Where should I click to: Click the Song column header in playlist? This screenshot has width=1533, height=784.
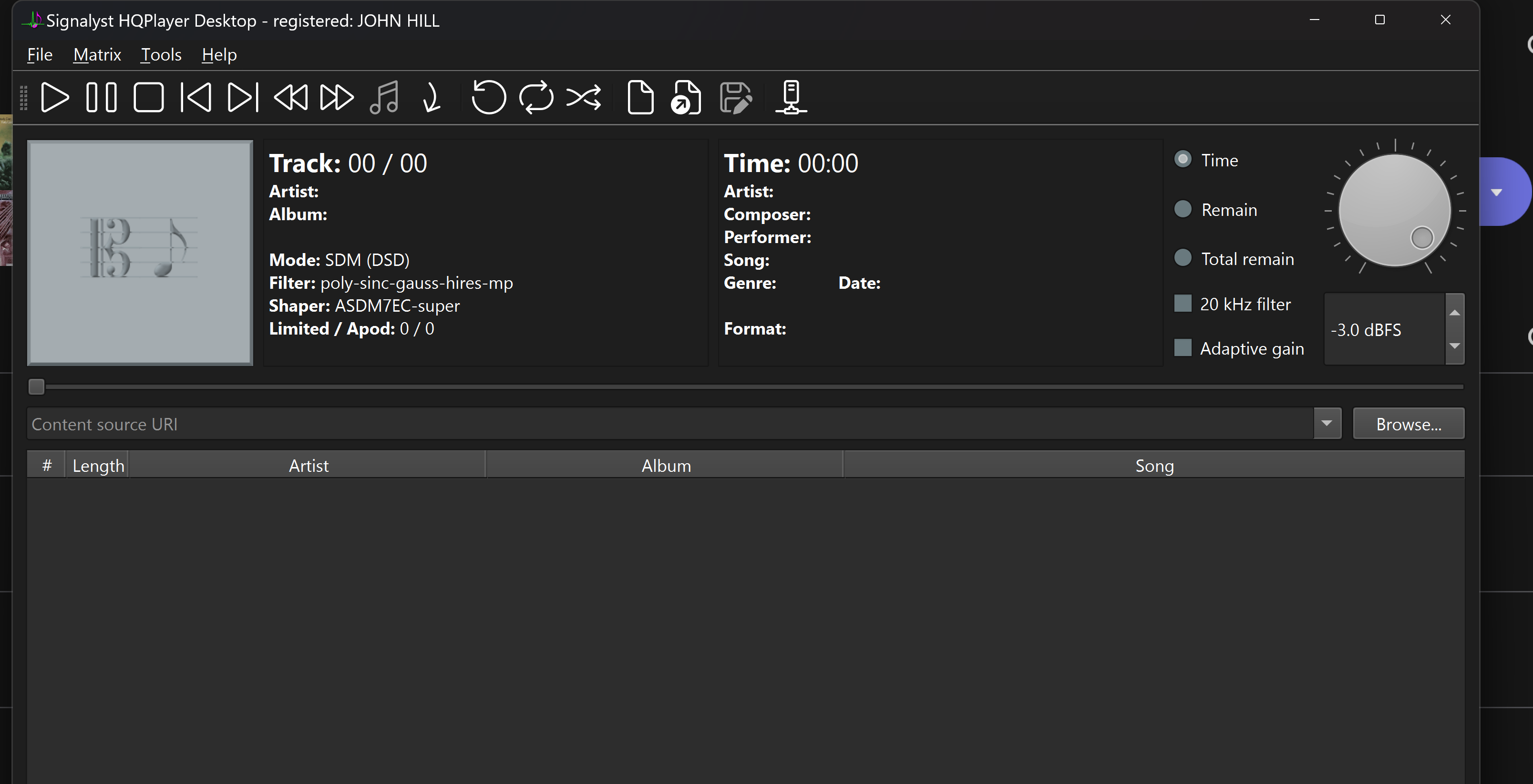tap(1154, 465)
